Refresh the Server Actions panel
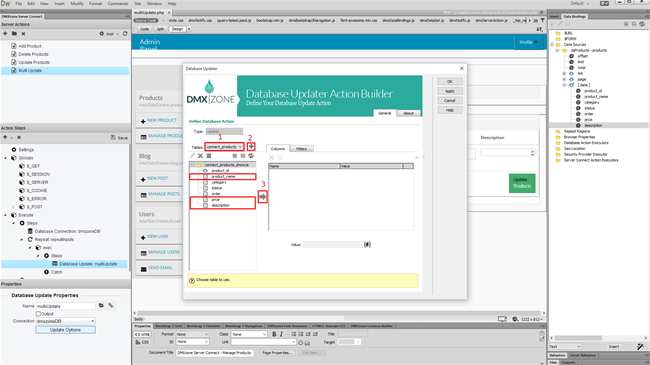This screenshot has height=365, width=650. [x=125, y=34]
